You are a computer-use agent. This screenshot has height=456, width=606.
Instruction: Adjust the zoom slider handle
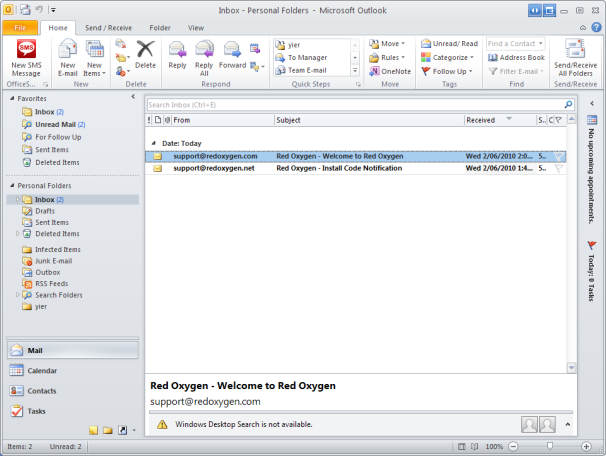[x=549, y=446]
